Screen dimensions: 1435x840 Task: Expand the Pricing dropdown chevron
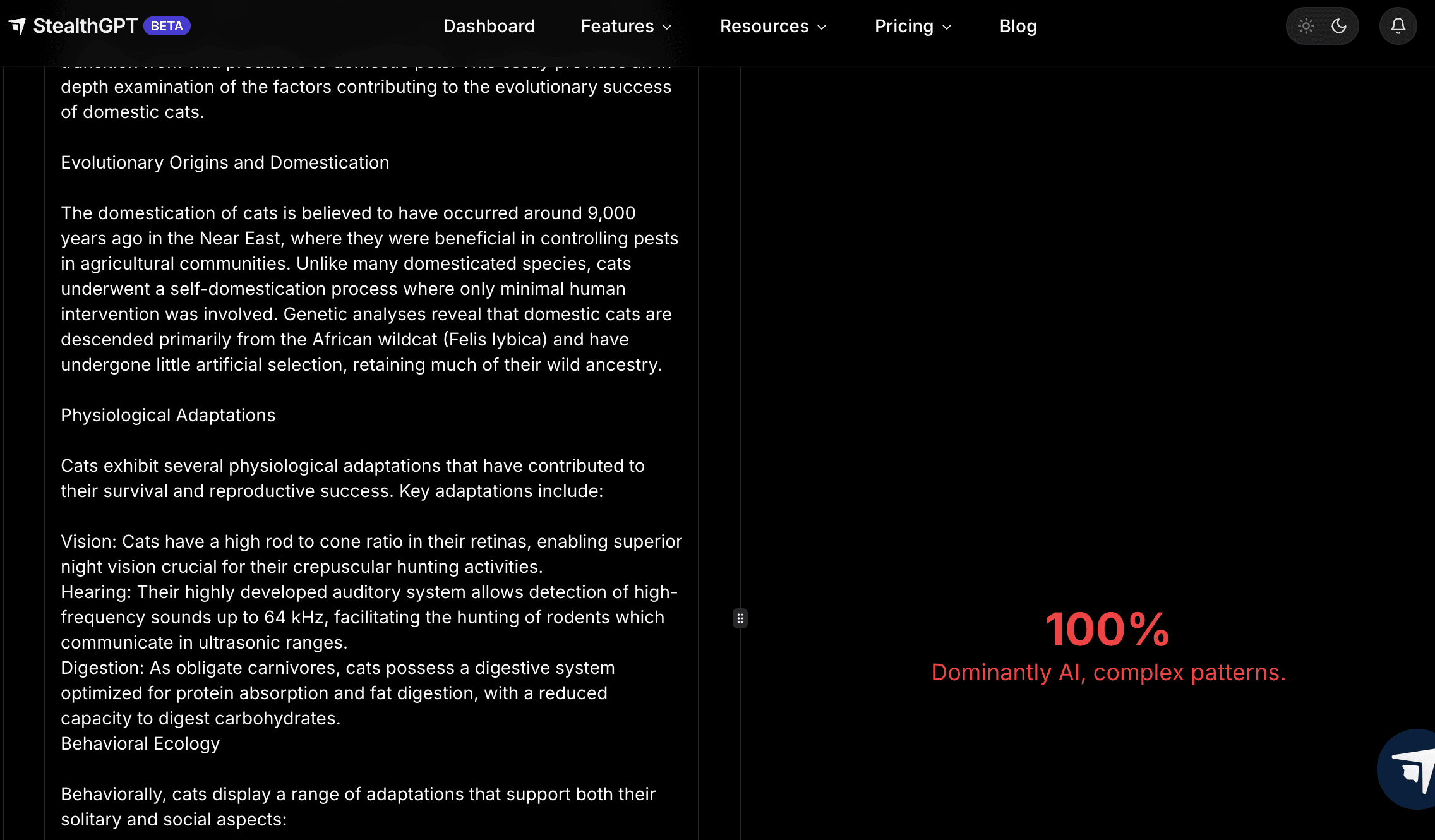pyautogui.click(x=947, y=27)
